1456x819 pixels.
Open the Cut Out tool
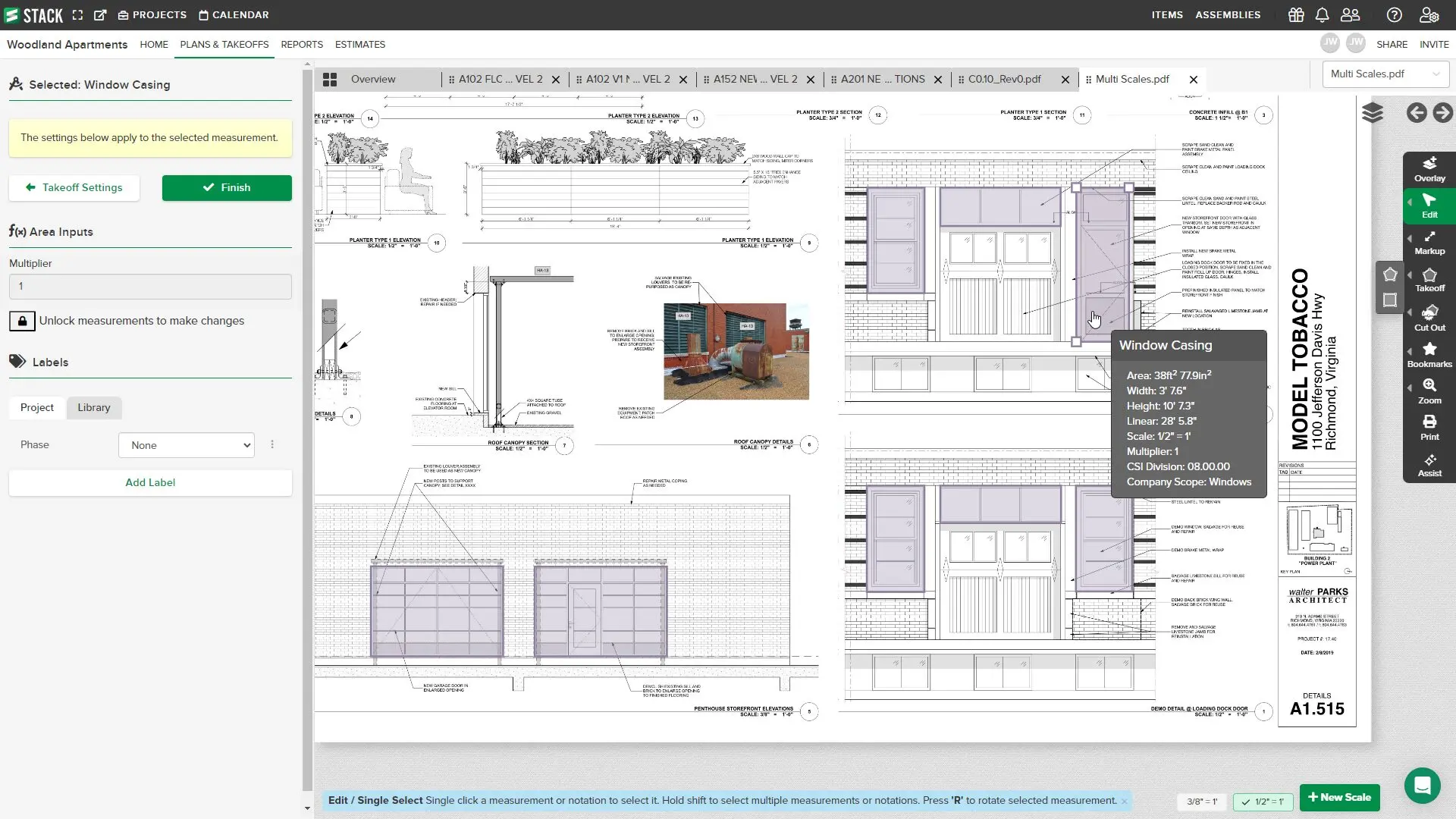click(x=1429, y=318)
